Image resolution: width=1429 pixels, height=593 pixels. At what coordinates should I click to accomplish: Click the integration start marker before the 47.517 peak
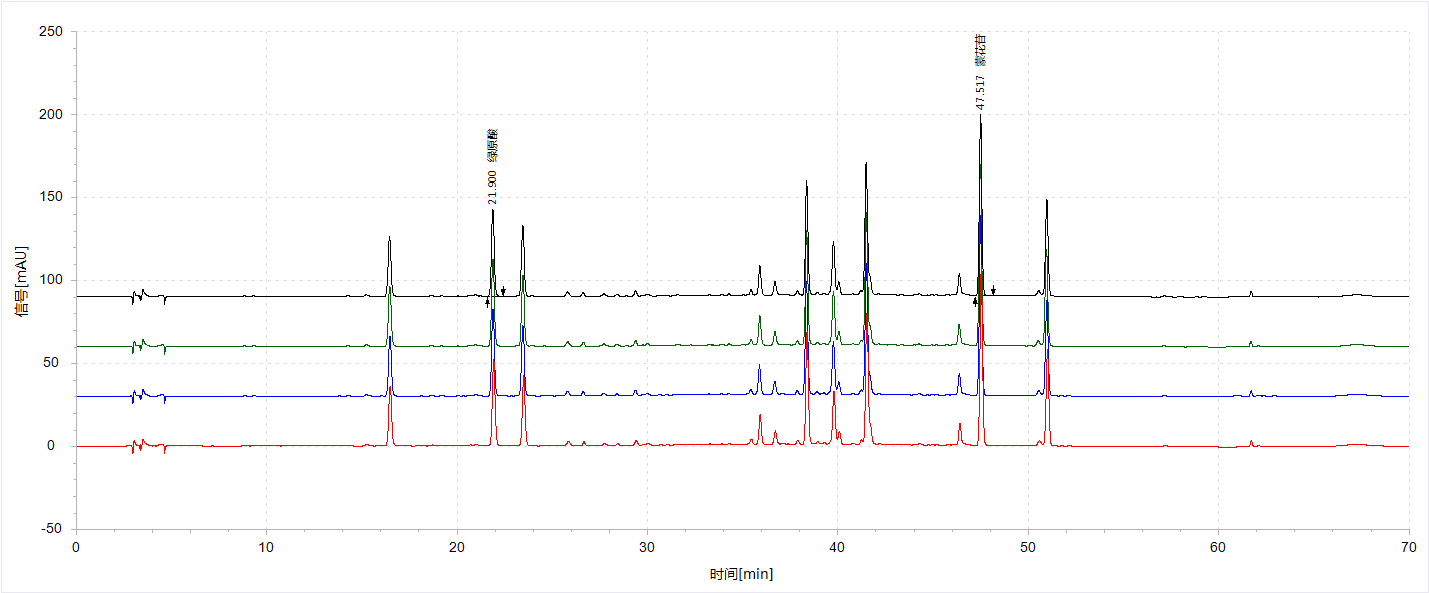pyautogui.click(x=975, y=301)
